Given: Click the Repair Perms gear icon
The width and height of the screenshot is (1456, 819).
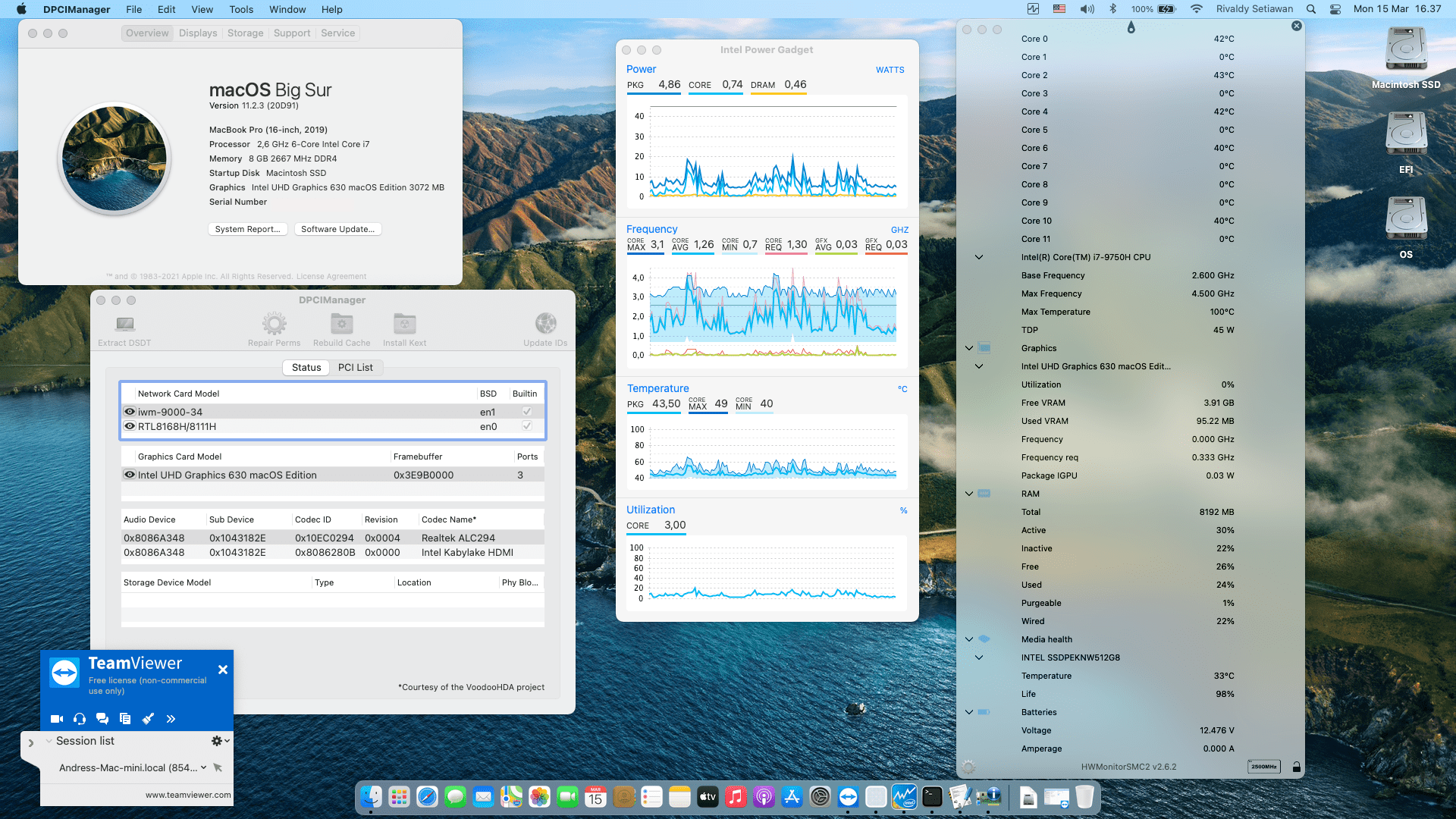Looking at the screenshot, I should (274, 324).
